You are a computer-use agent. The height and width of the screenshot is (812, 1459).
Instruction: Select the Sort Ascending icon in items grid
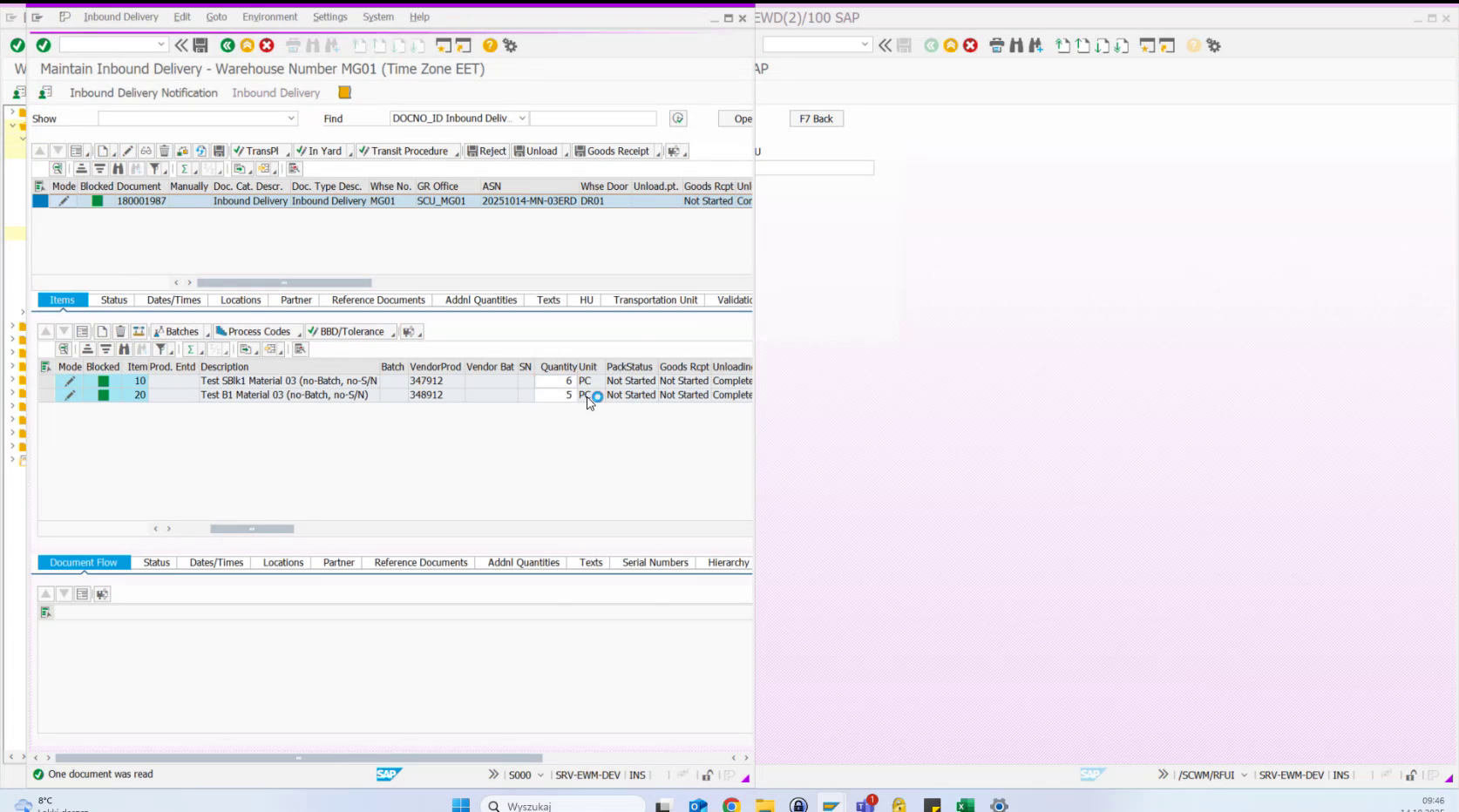(x=87, y=348)
